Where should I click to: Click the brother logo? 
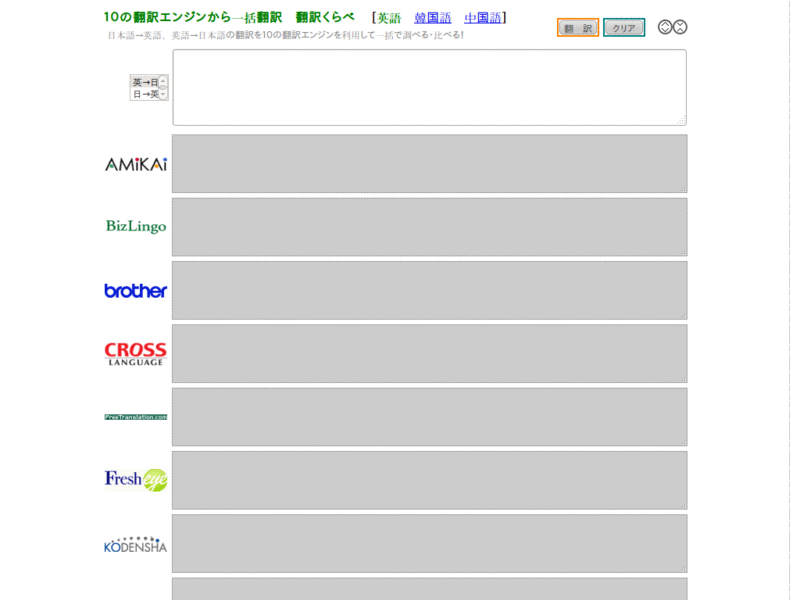[136, 290]
